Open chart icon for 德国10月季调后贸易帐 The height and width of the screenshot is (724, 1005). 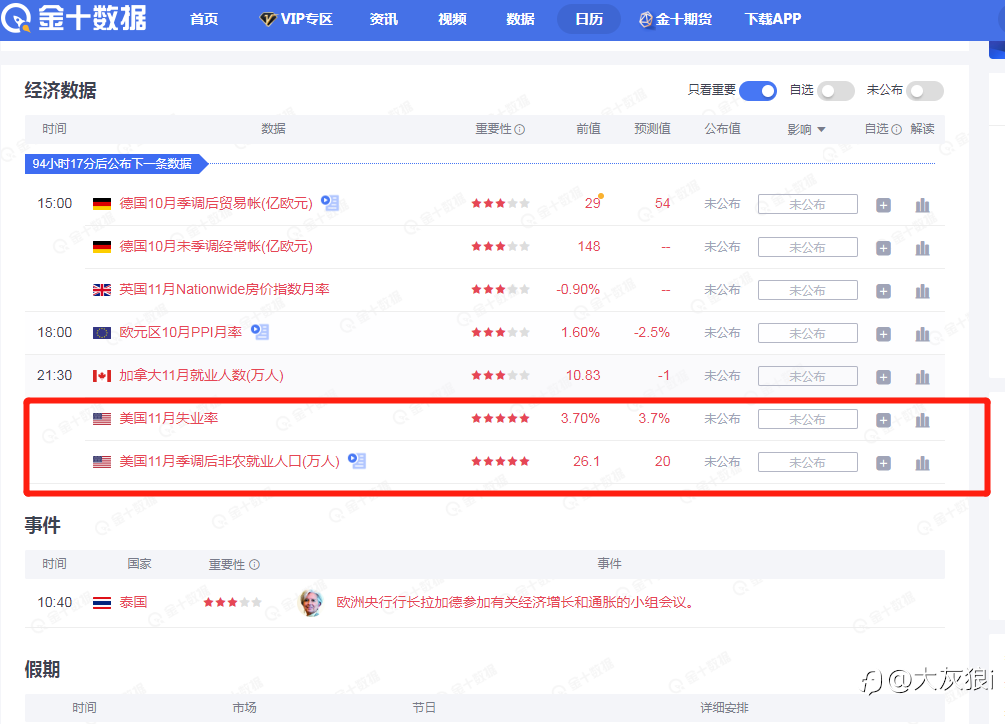[x=922, y=205]
